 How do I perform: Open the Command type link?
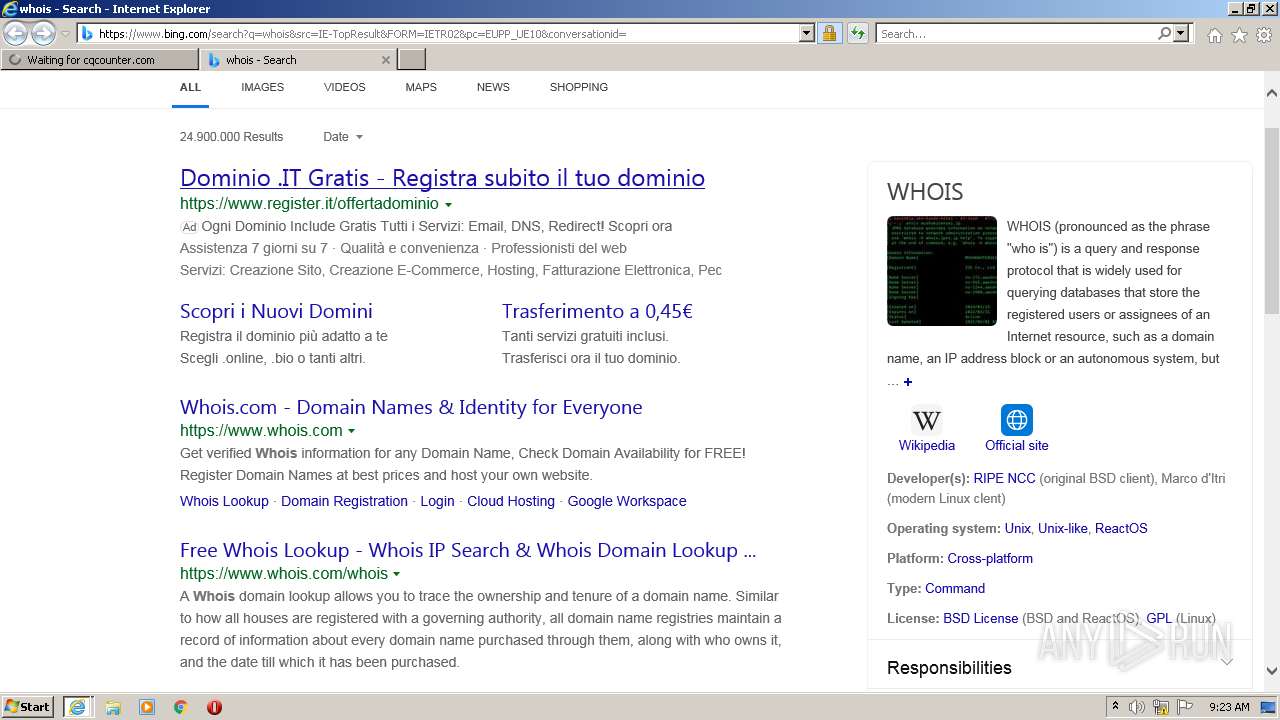click(x=955, y=589)
